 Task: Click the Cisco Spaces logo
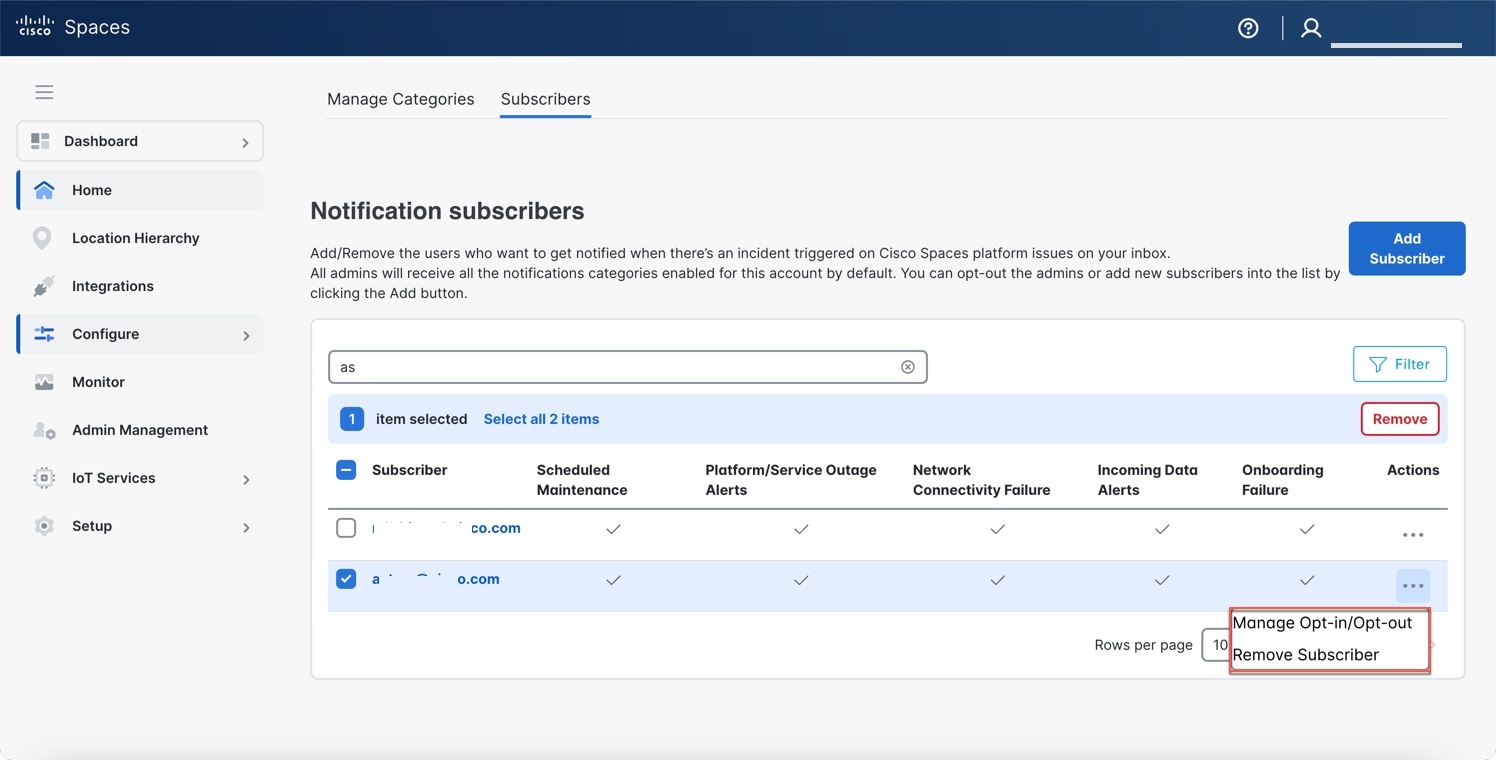point(73,27)
